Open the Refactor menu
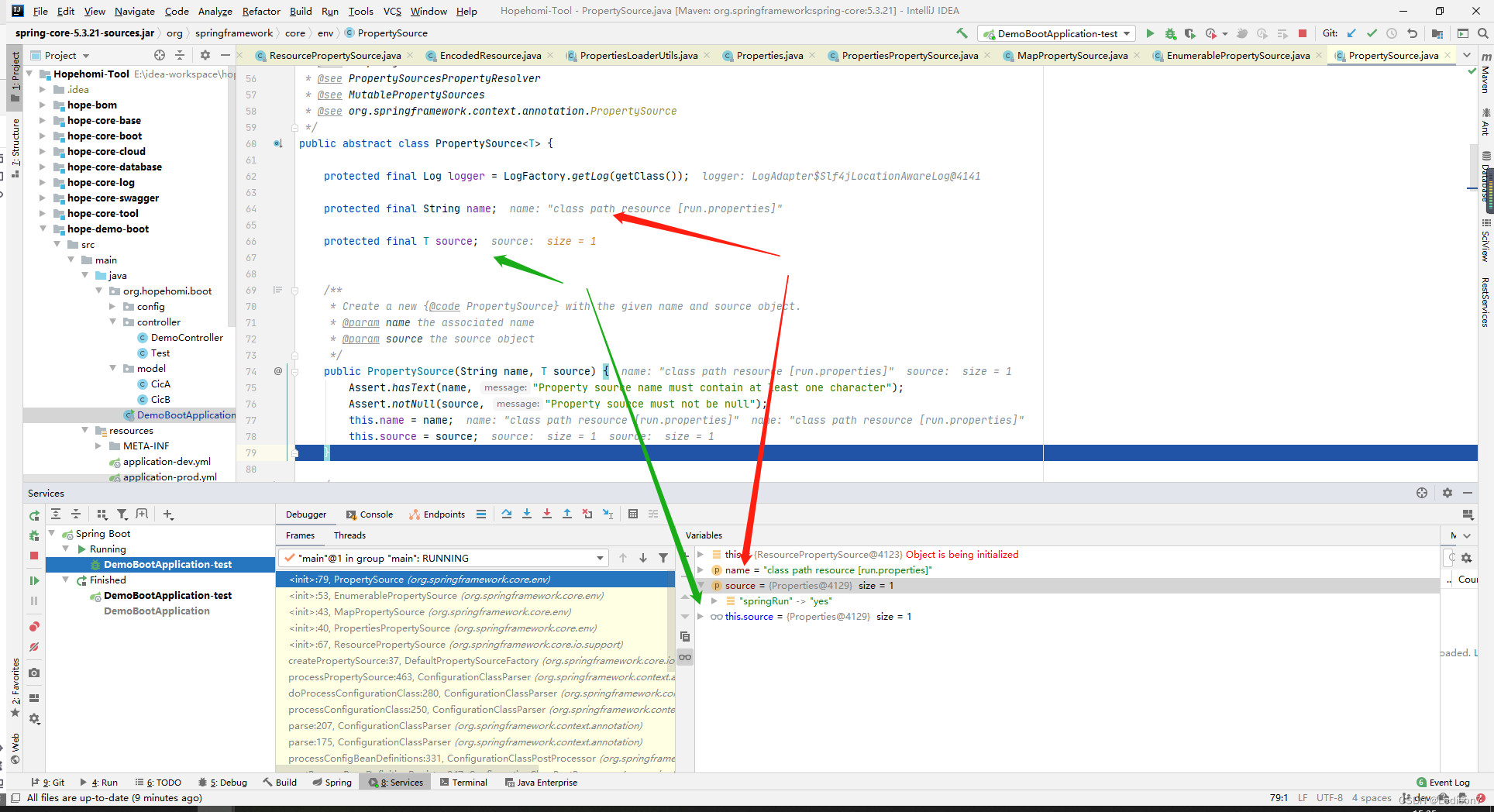The image size is (1494, 812). (261, 11)
